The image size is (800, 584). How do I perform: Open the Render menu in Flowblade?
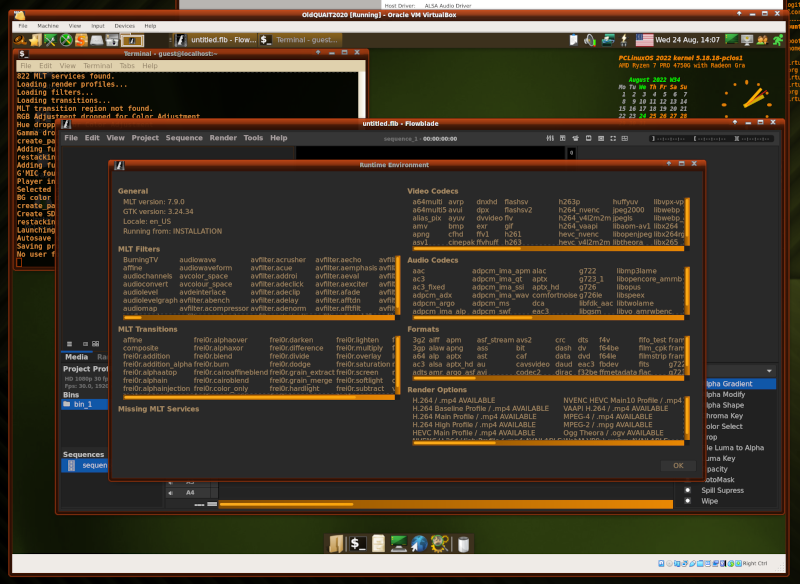coord(222,138)
